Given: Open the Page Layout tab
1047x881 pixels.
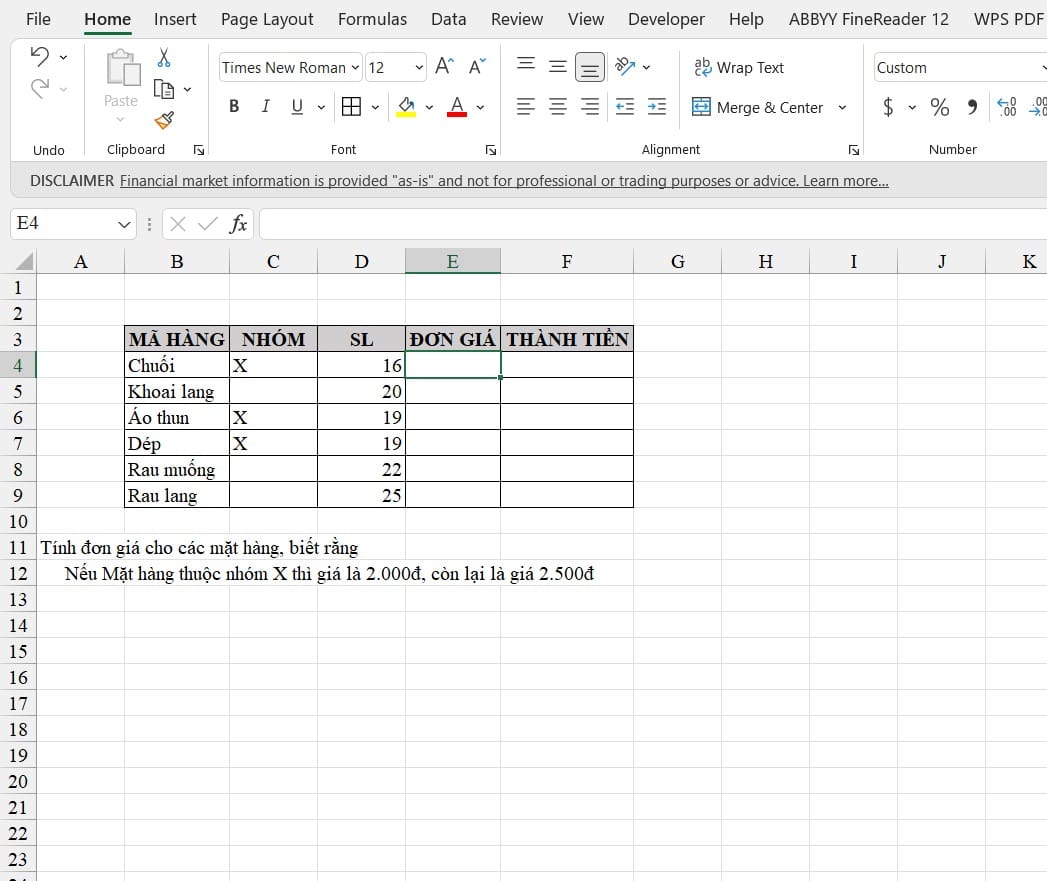Looking at the screenshot, I should 267,19.
